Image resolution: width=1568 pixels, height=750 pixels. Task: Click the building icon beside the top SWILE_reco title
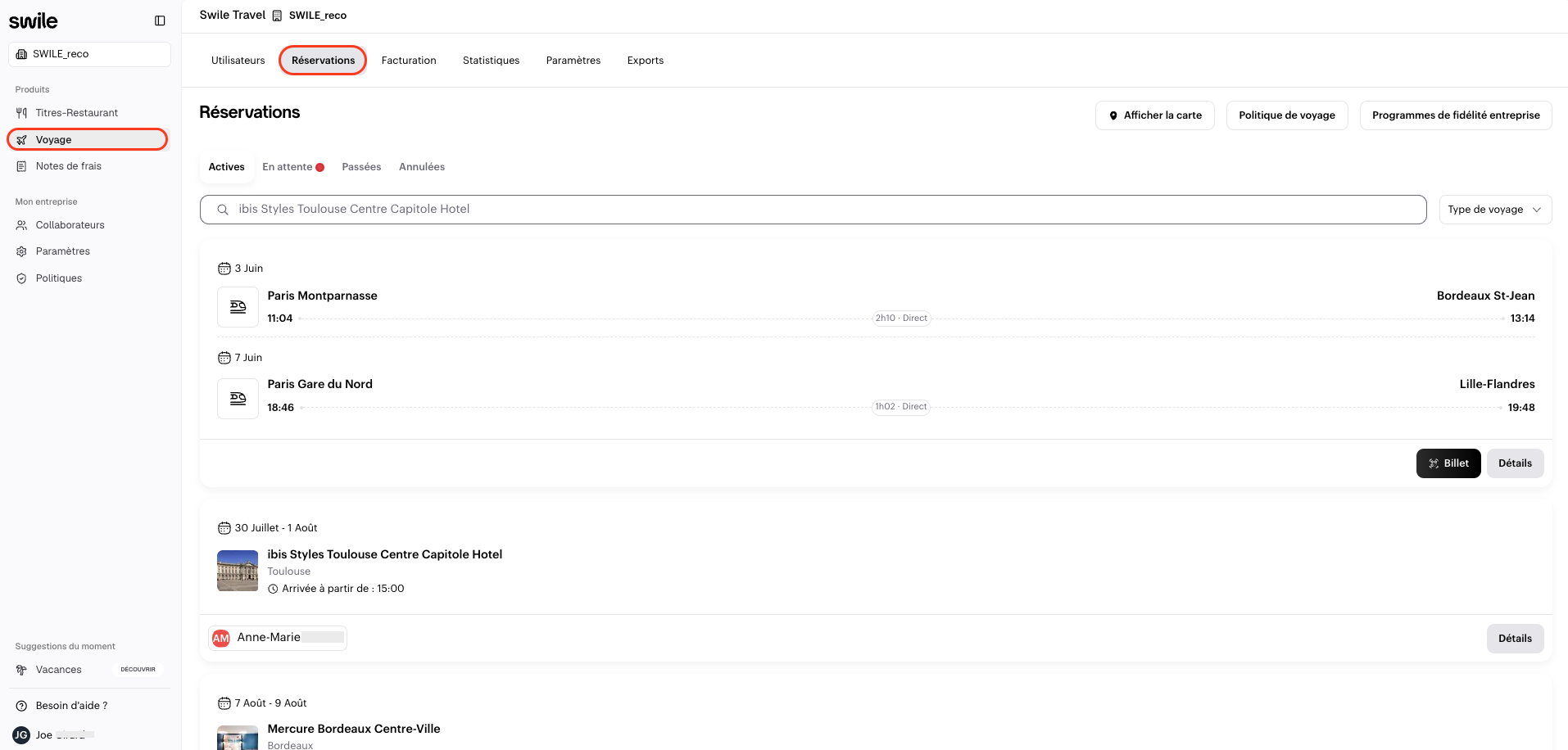point(277,16)
